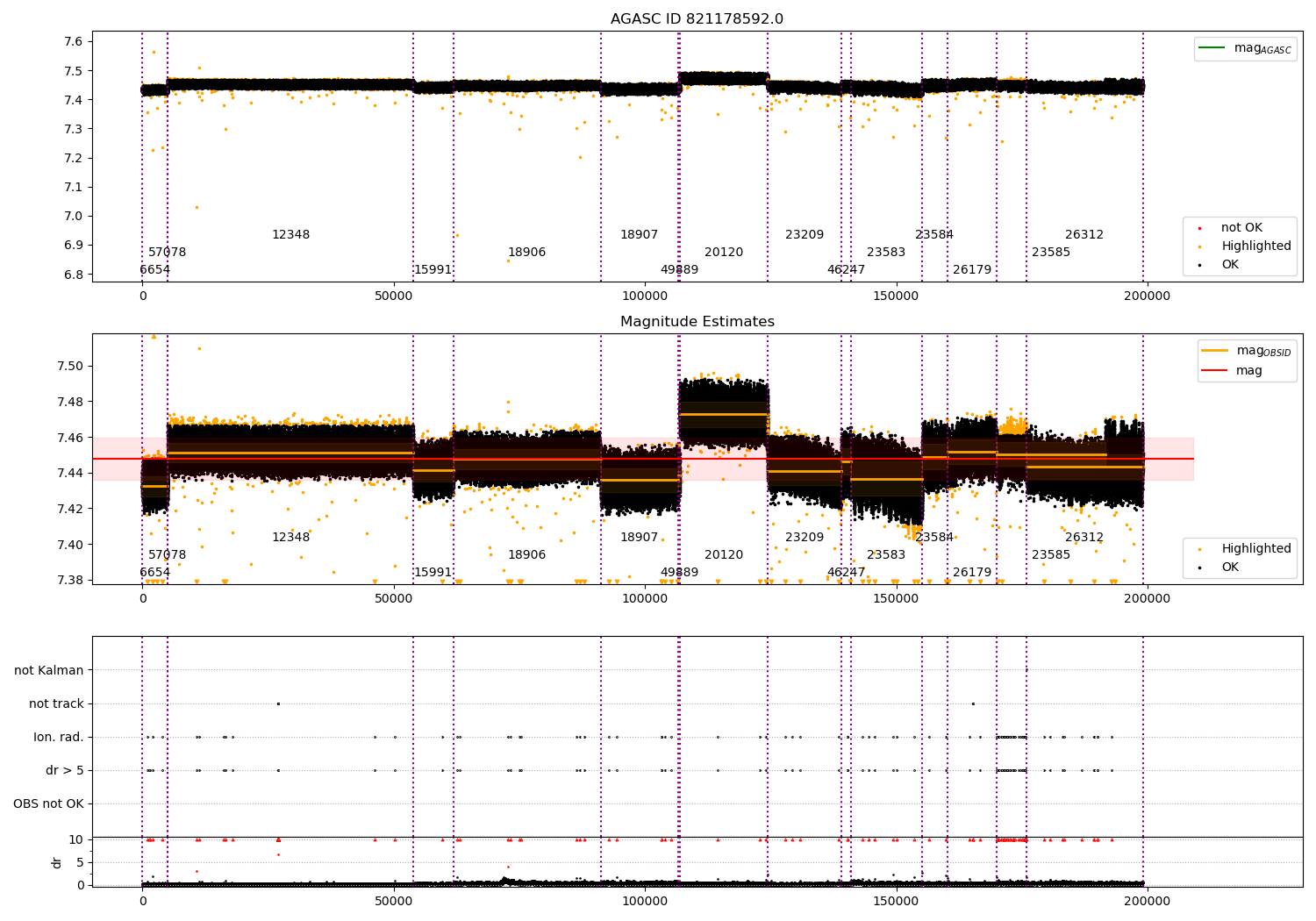Click the 7.50 y-tick on middle plot

click(x=70, y=366)
